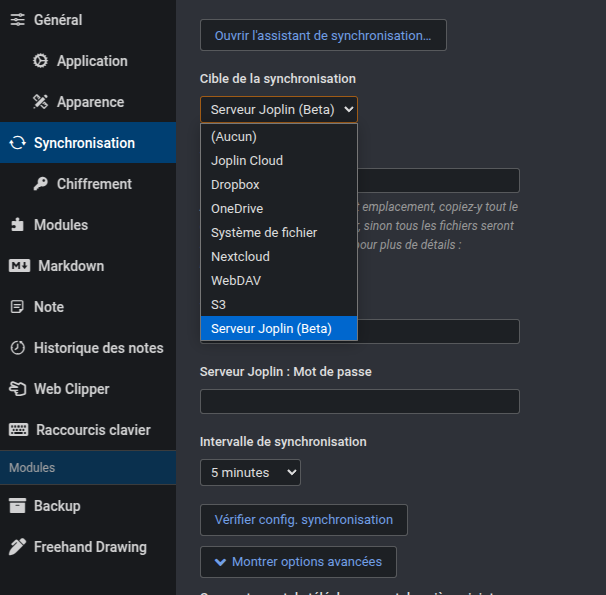This screenshot has width=606, height=595.
Task: Open the Apparence settings page
Action: 88,102
